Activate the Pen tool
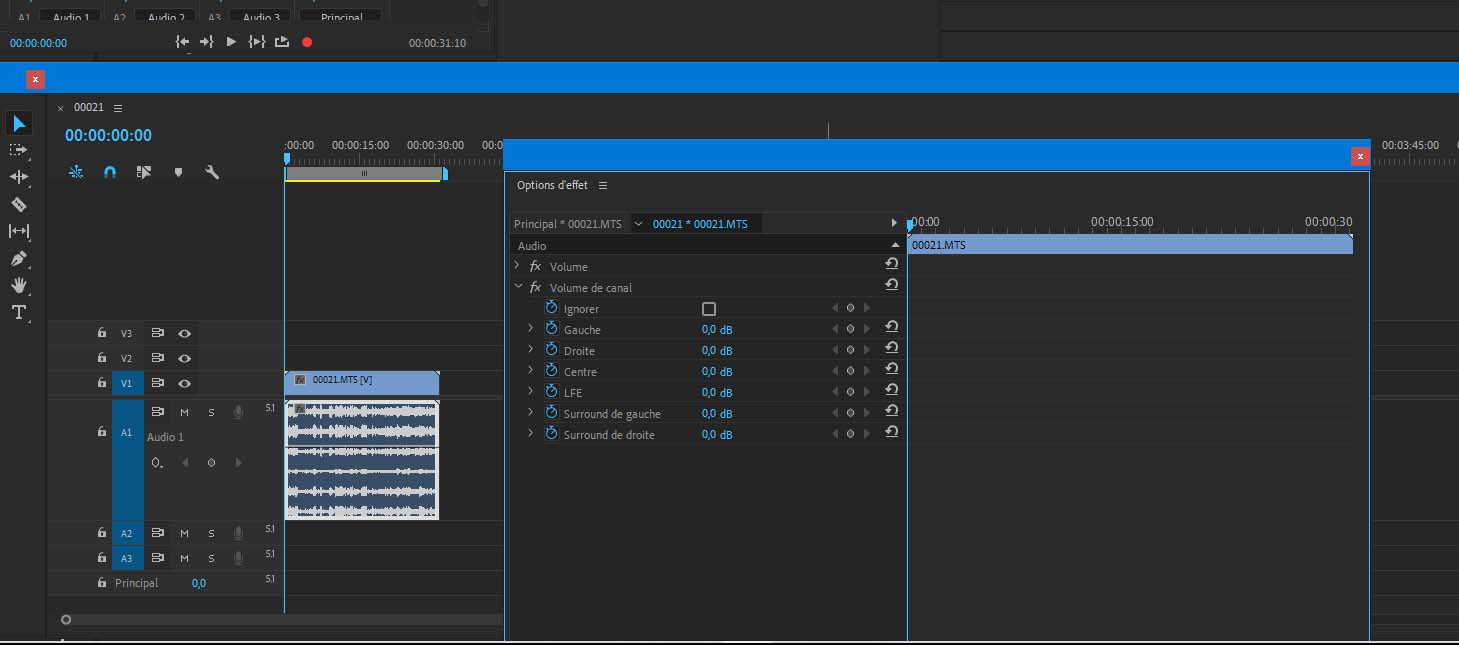The width and height of the screenshot is (1459, 645). tap(19, 258)
